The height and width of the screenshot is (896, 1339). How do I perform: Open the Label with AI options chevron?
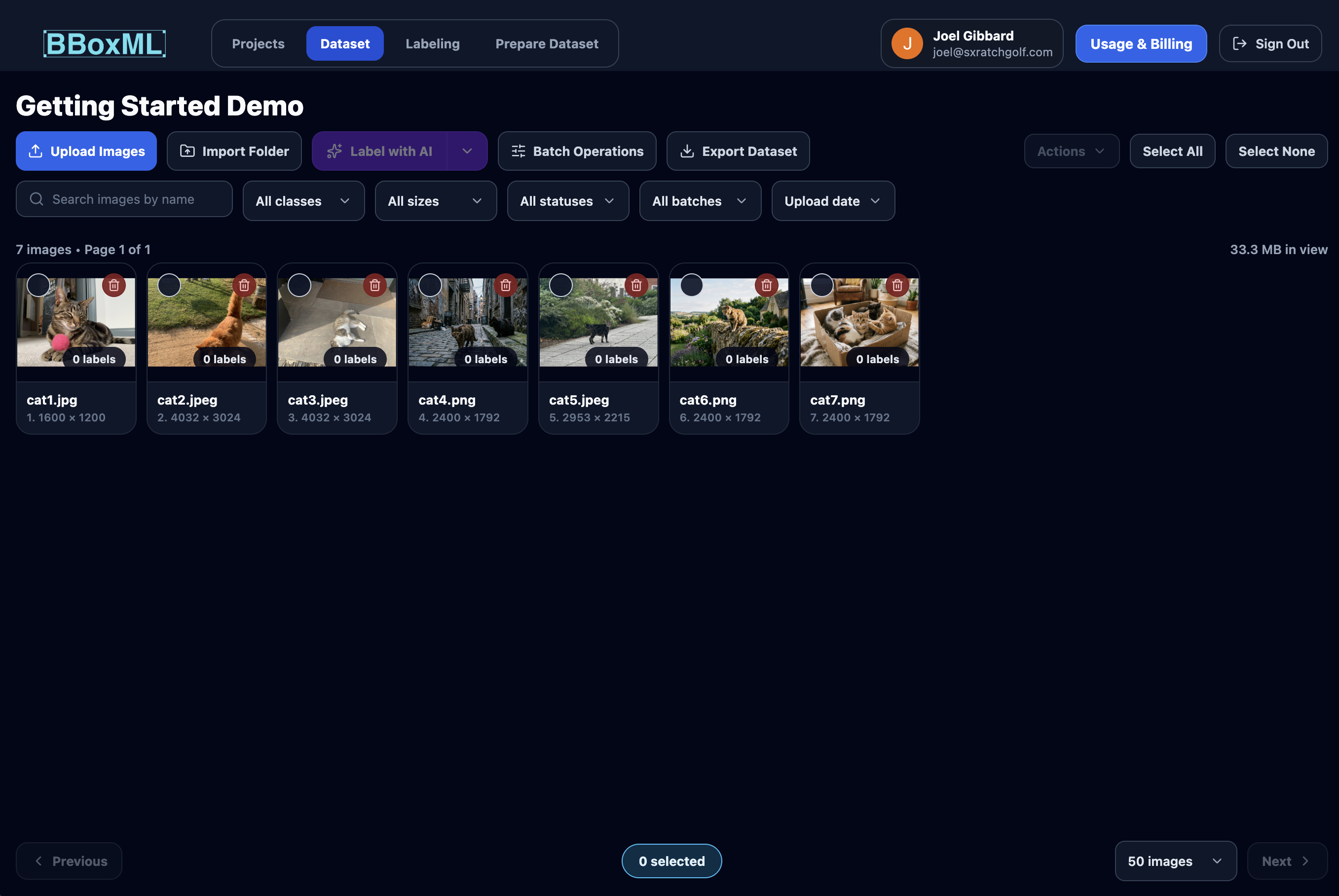tap(467, 151)
